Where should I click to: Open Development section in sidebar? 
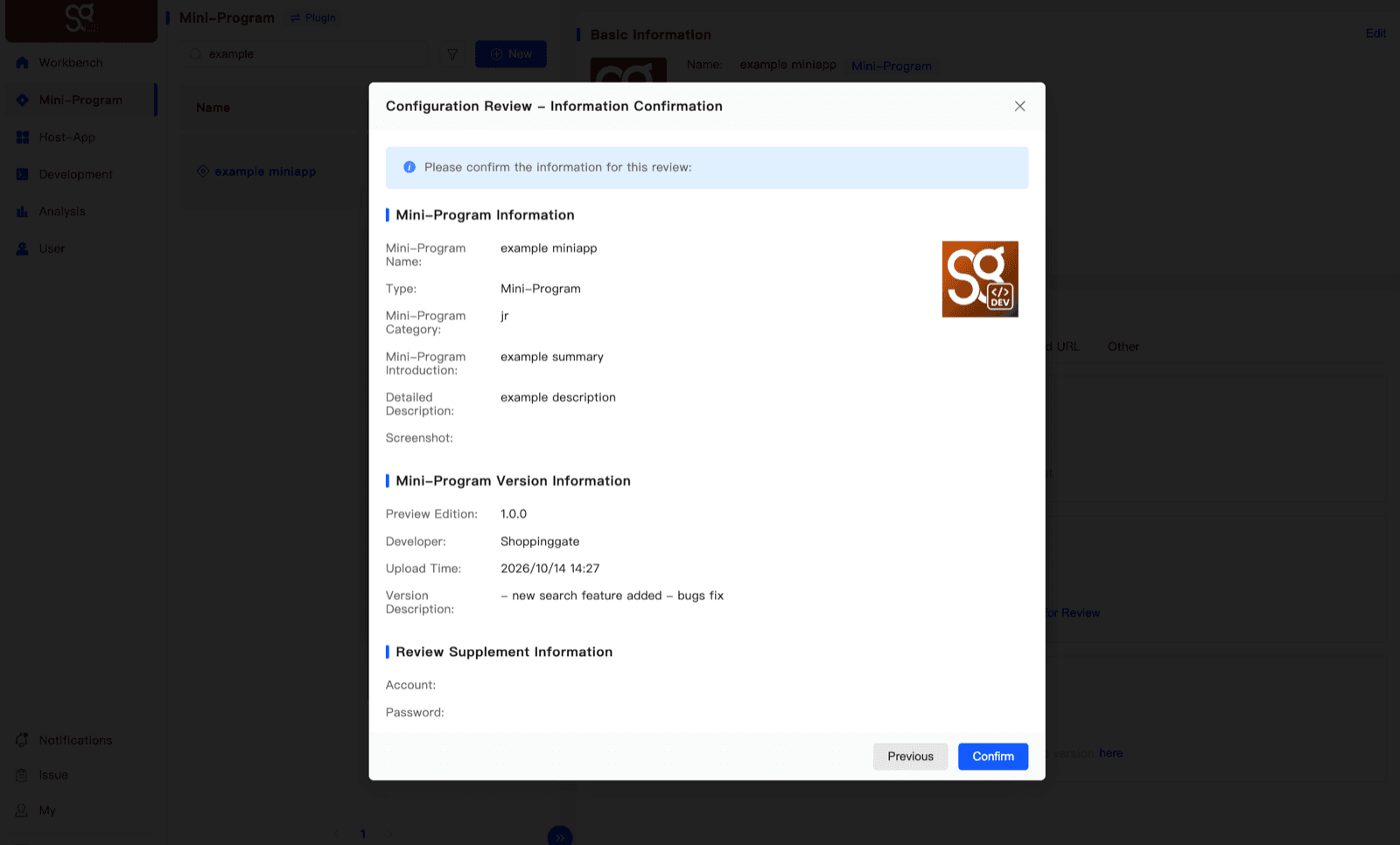[x=75, y=174]
